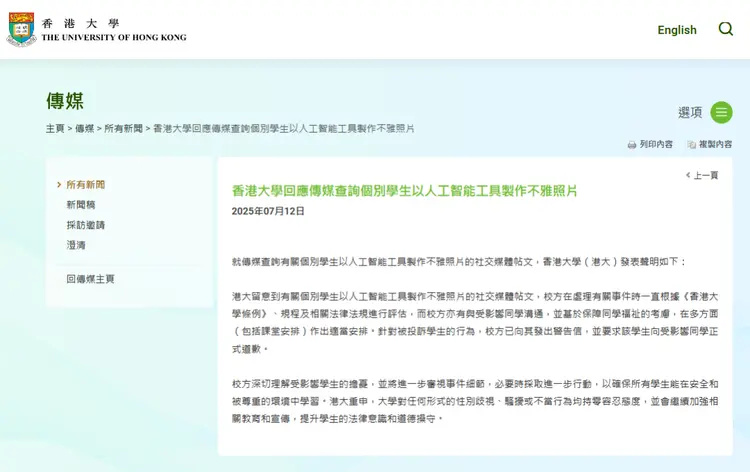Click 複製內容 copy content link
This screenshot has width=750, height=472.
point(715,144)
